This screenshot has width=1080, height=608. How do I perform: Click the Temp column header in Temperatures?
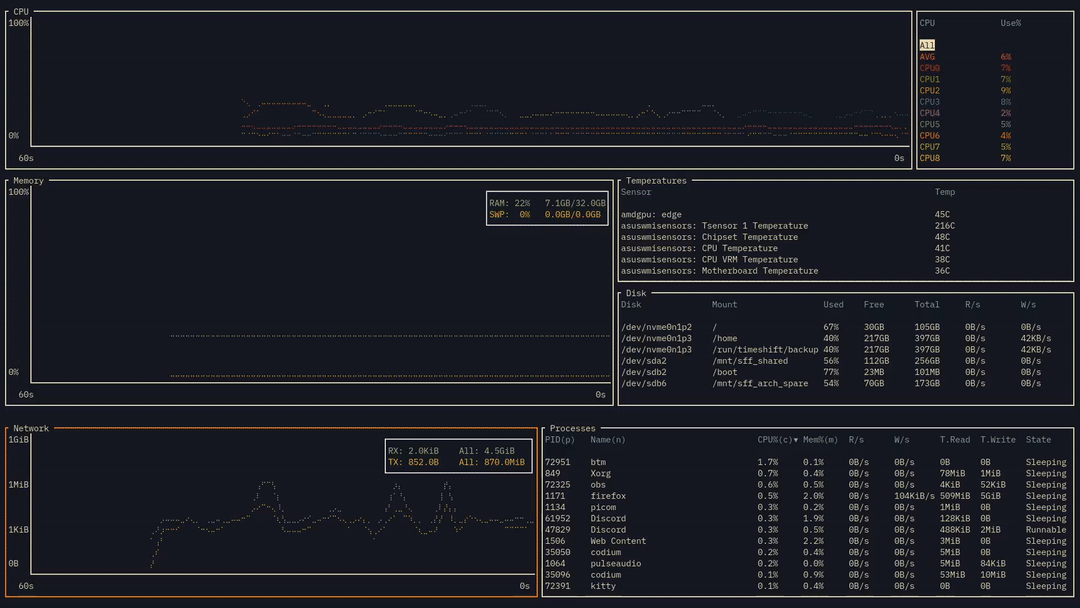[x=945, y=192]
